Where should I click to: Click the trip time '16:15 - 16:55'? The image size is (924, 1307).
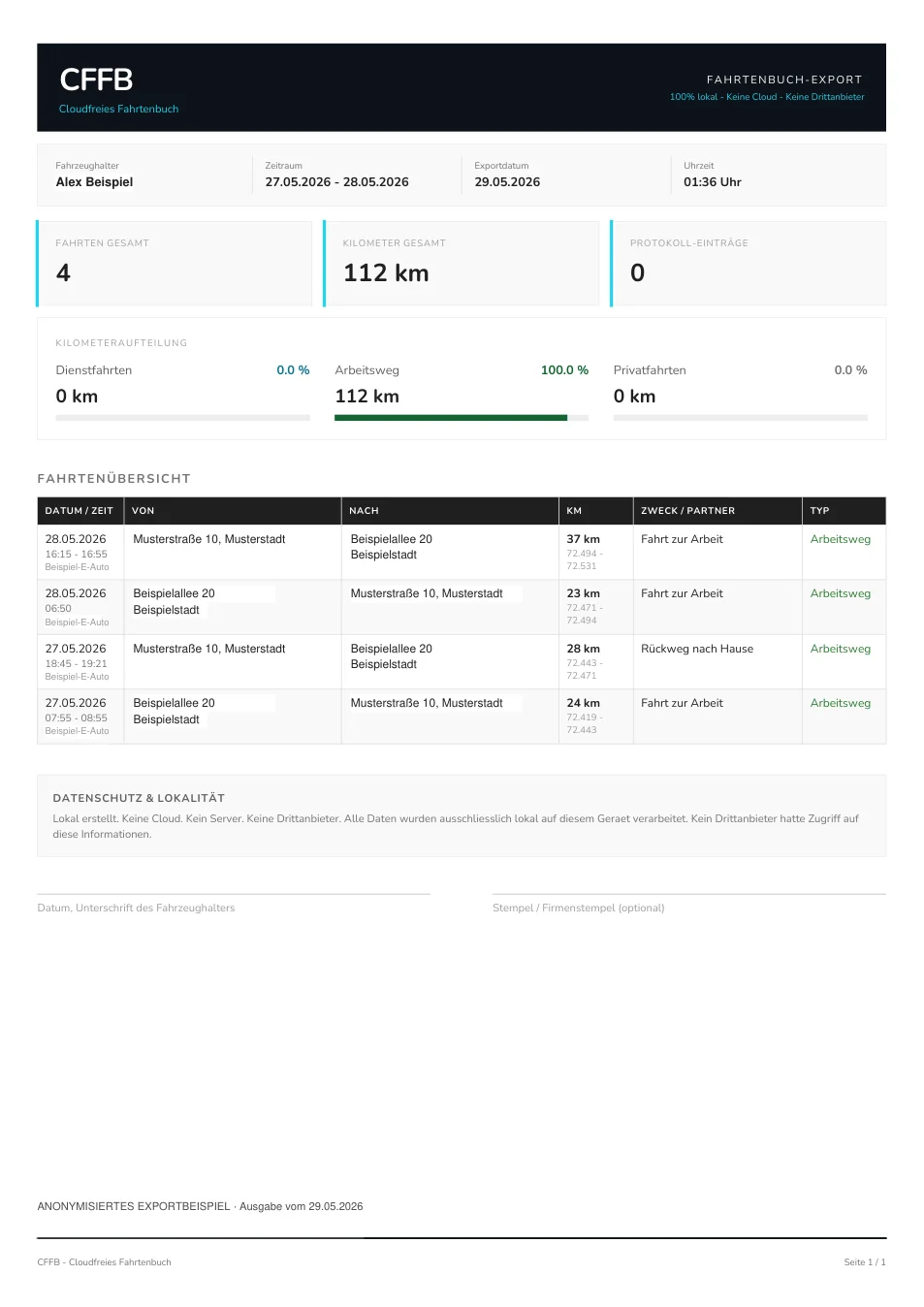tap(76, 555)
